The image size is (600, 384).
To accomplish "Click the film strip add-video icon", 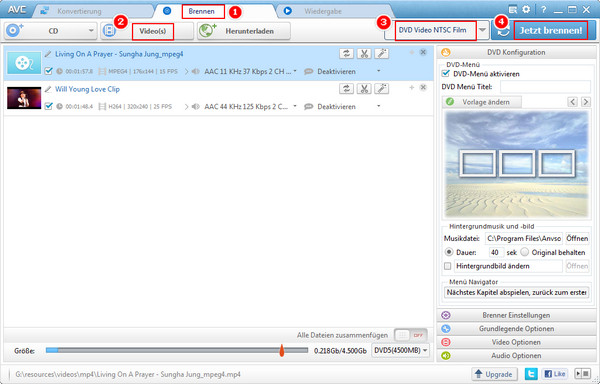I will pos(109,31).
